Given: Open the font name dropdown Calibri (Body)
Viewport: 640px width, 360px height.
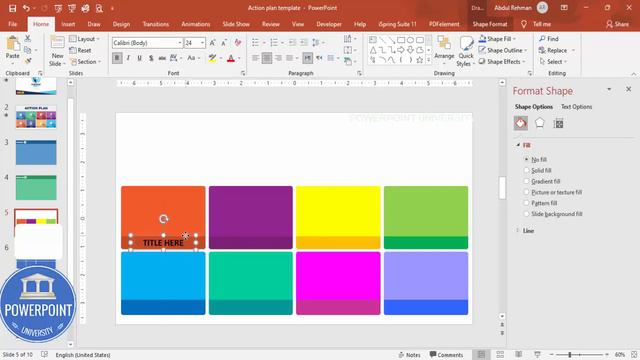Looking at the screenshot, I should (x=180, y=43).
